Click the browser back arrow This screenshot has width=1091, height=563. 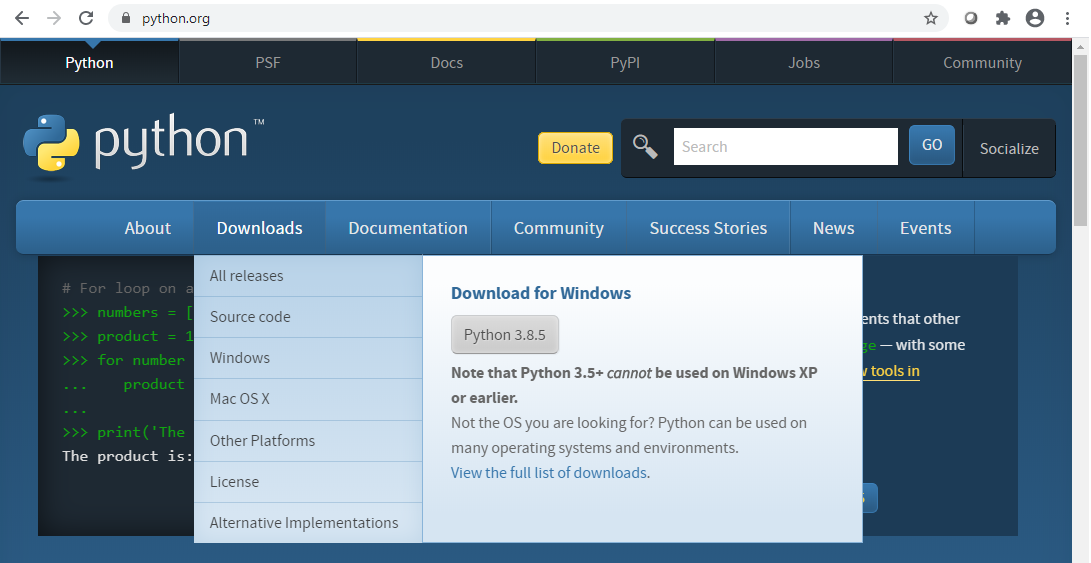(x=22, y=18)
